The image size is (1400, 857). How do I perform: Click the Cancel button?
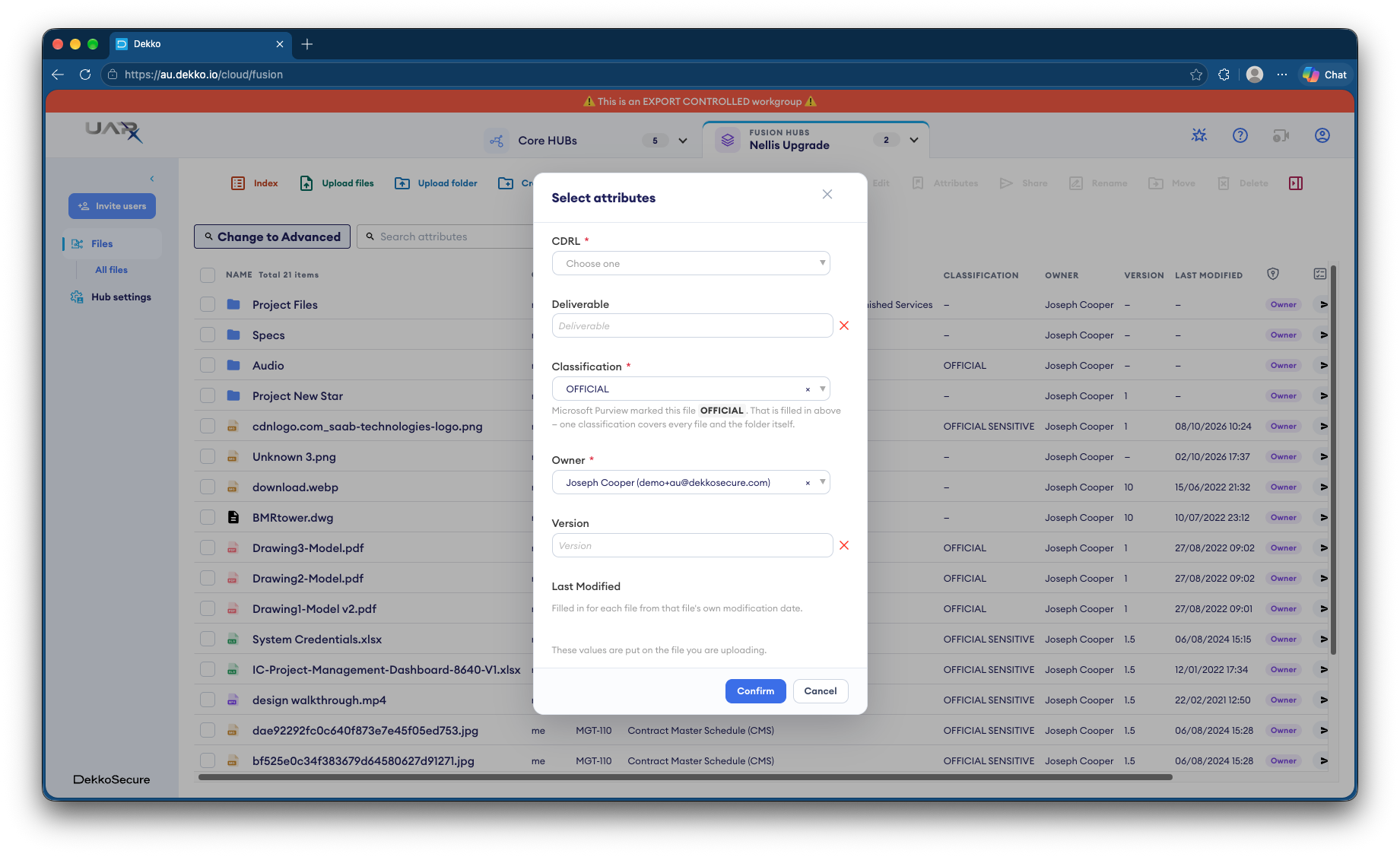(x=821, y=690)
